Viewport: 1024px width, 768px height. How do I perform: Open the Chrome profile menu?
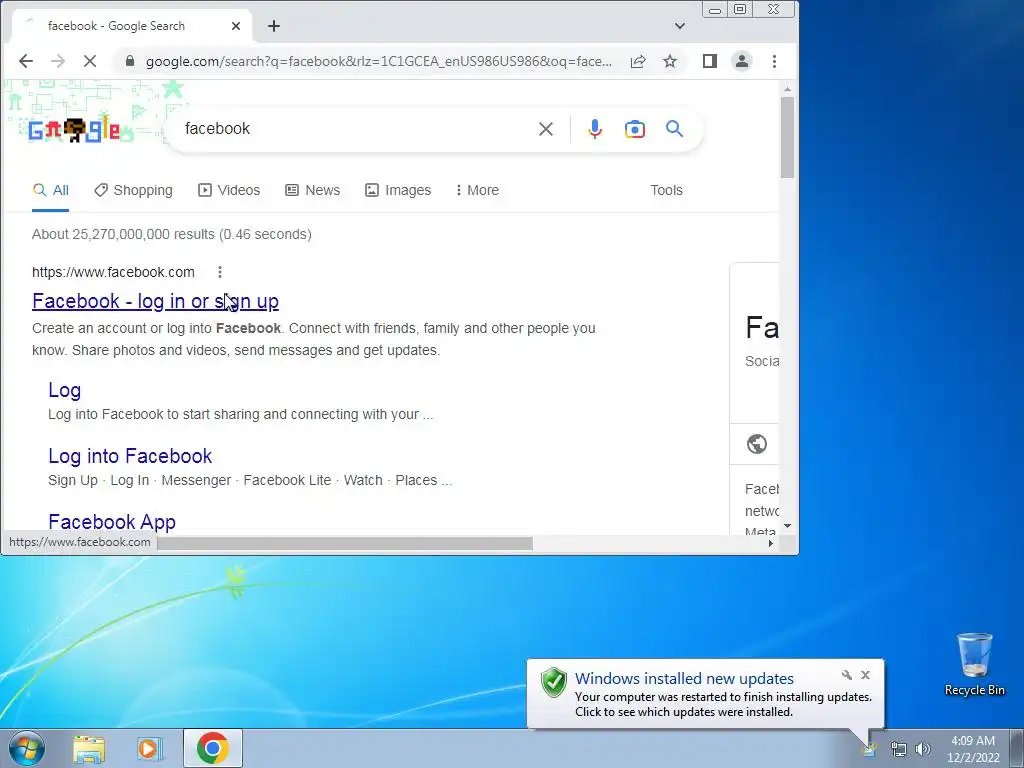[742, 61]
